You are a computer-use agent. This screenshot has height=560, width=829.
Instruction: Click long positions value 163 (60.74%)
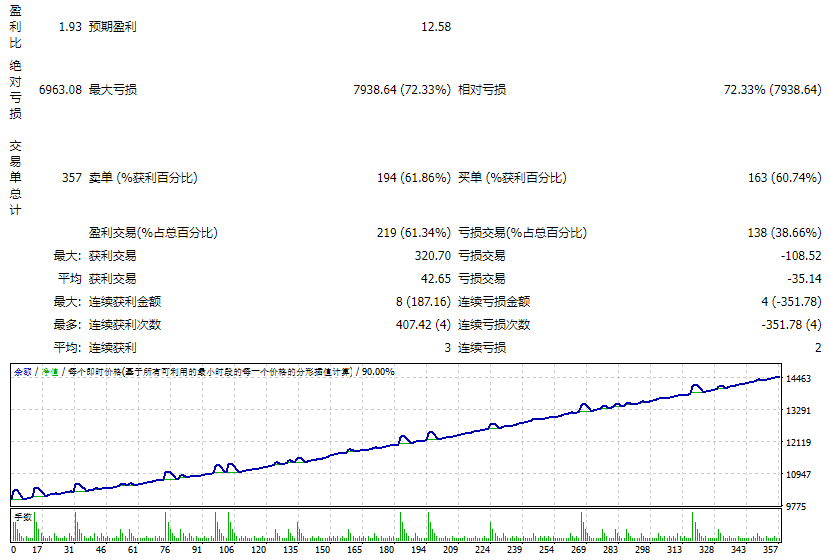pos(785,178)
